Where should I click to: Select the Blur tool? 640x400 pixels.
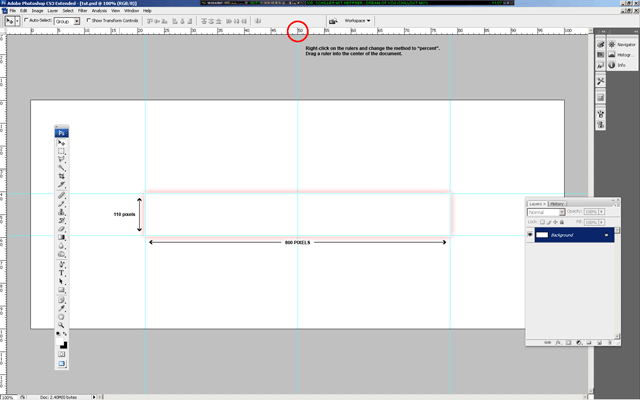[61, 246]
